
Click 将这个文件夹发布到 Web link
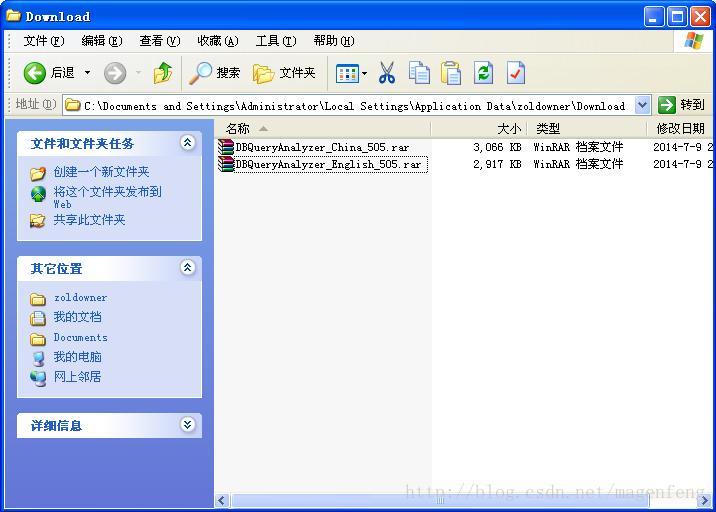point(107,197)
